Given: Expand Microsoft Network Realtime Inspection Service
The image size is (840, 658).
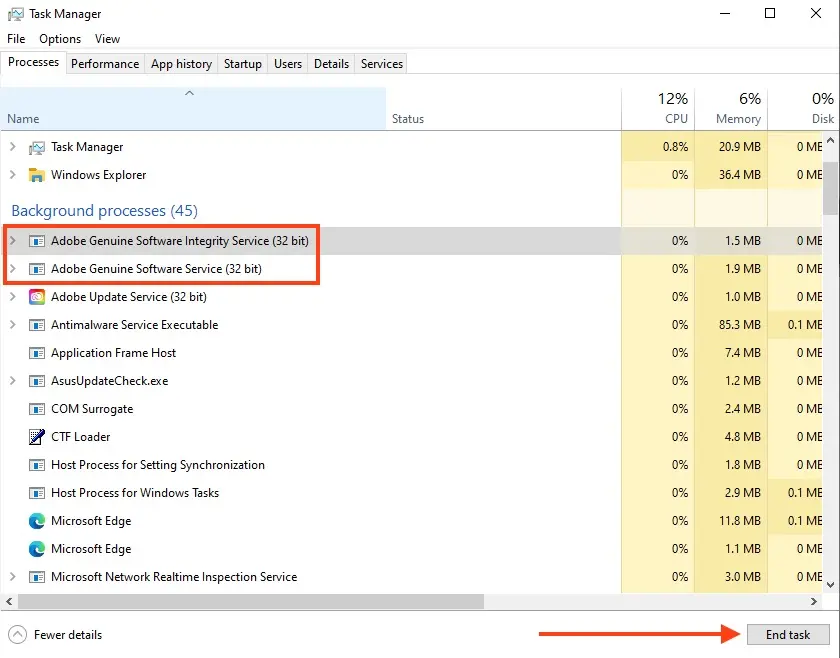Looking at the screenshot, I should (x=13, y=577).
